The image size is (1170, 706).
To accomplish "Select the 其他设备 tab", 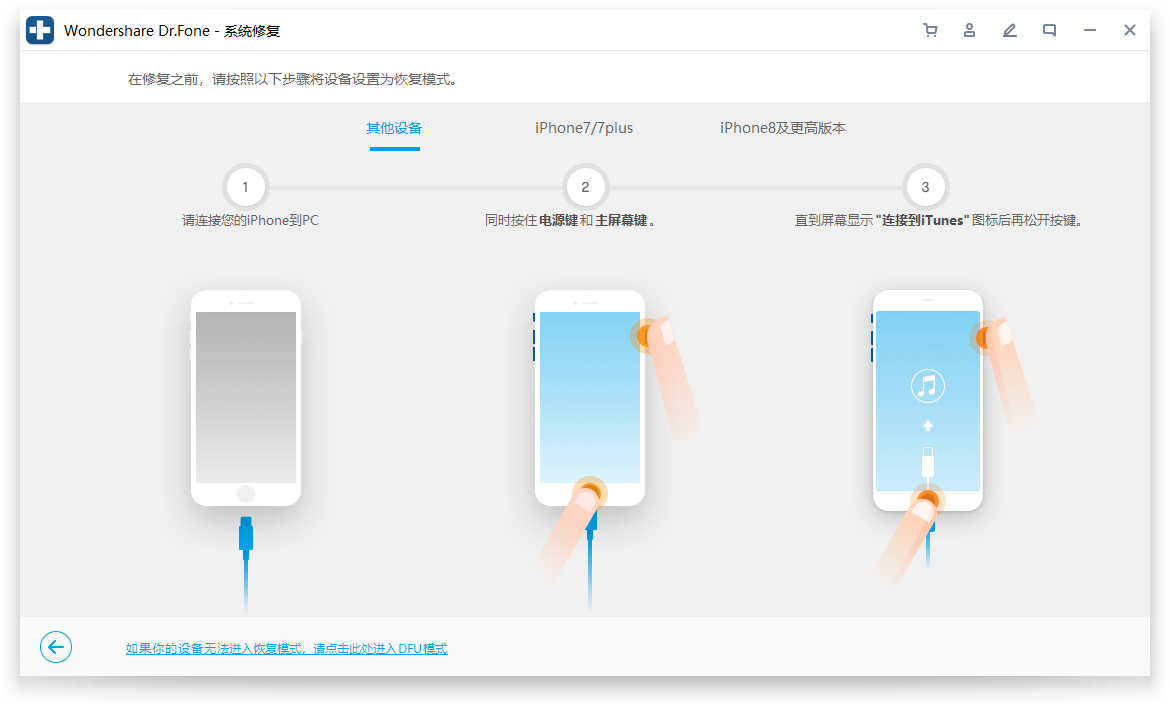I will [394, 128].
